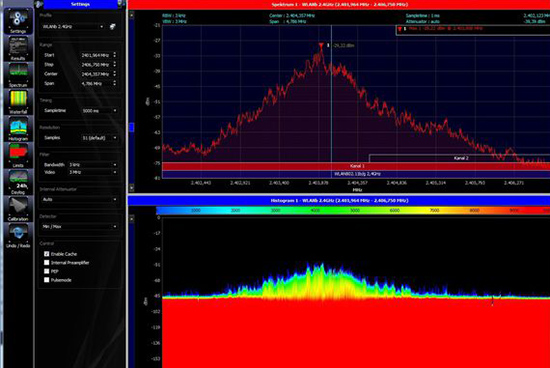Toggle the Pulsemode checkbox

[x=47, y=280]
